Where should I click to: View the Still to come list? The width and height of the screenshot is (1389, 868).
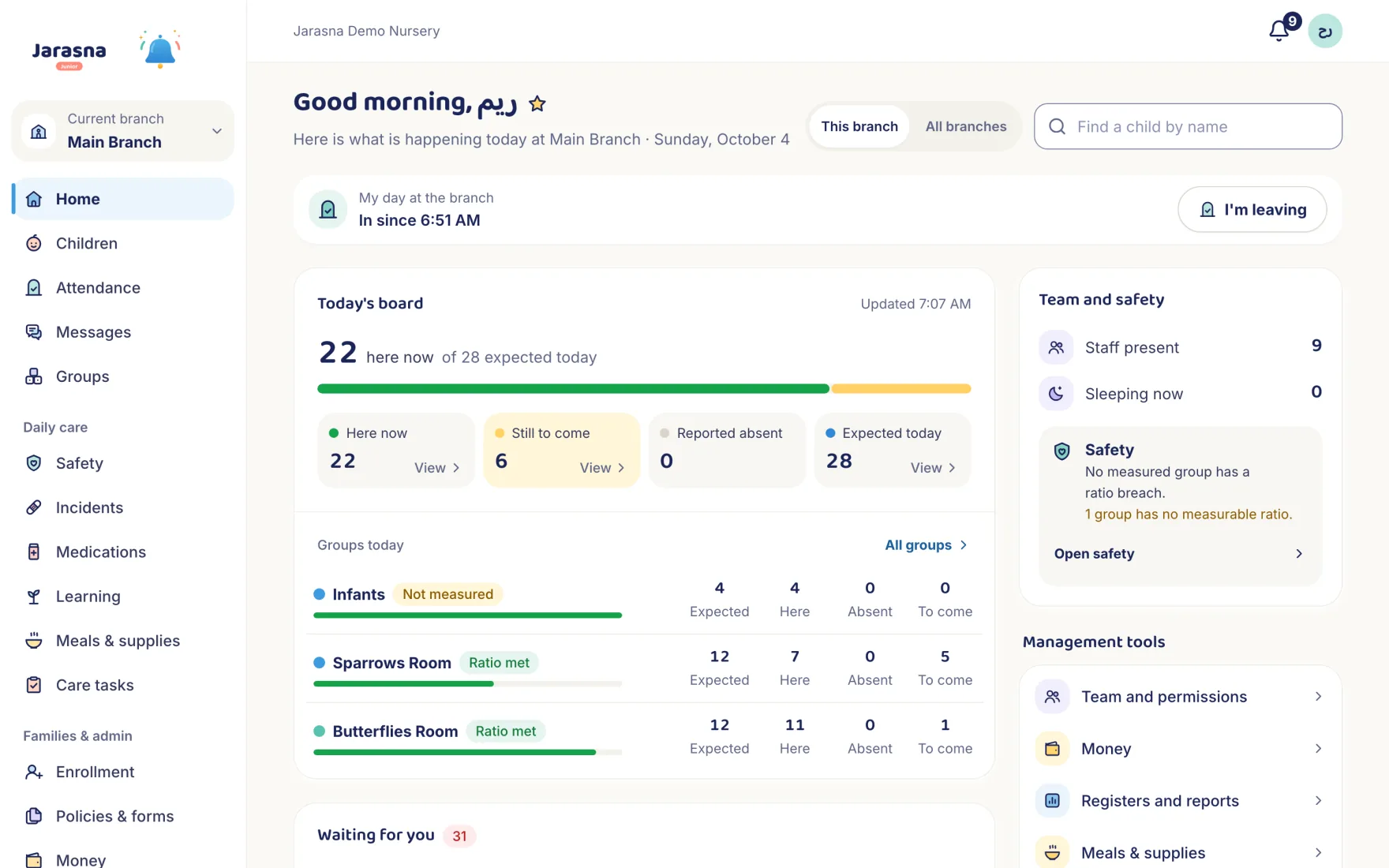point(602,468)
